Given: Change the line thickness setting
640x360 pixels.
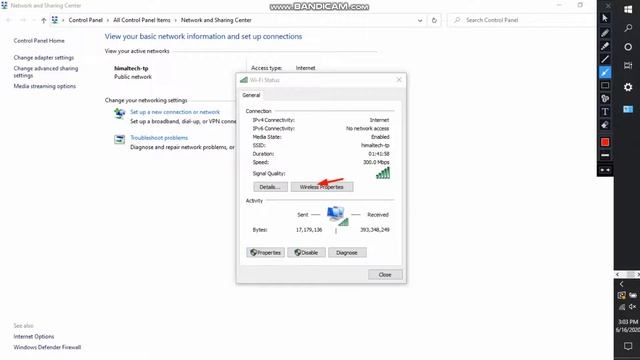Looking at the screenshot, I should coord(605,155).
